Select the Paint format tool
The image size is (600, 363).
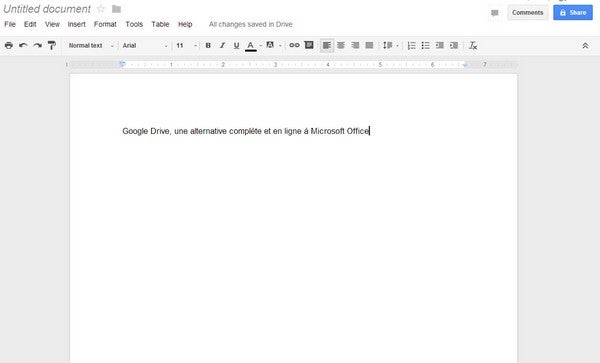coord(52,46)
